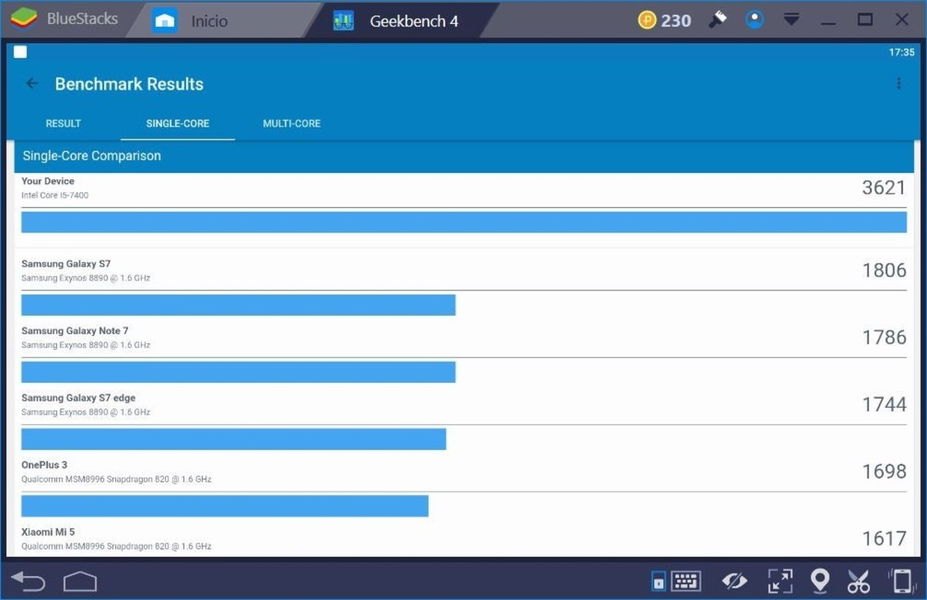Click the score value 1744
Image resolution: width=927 pixels, height=600 pixels.
[884, 404]
